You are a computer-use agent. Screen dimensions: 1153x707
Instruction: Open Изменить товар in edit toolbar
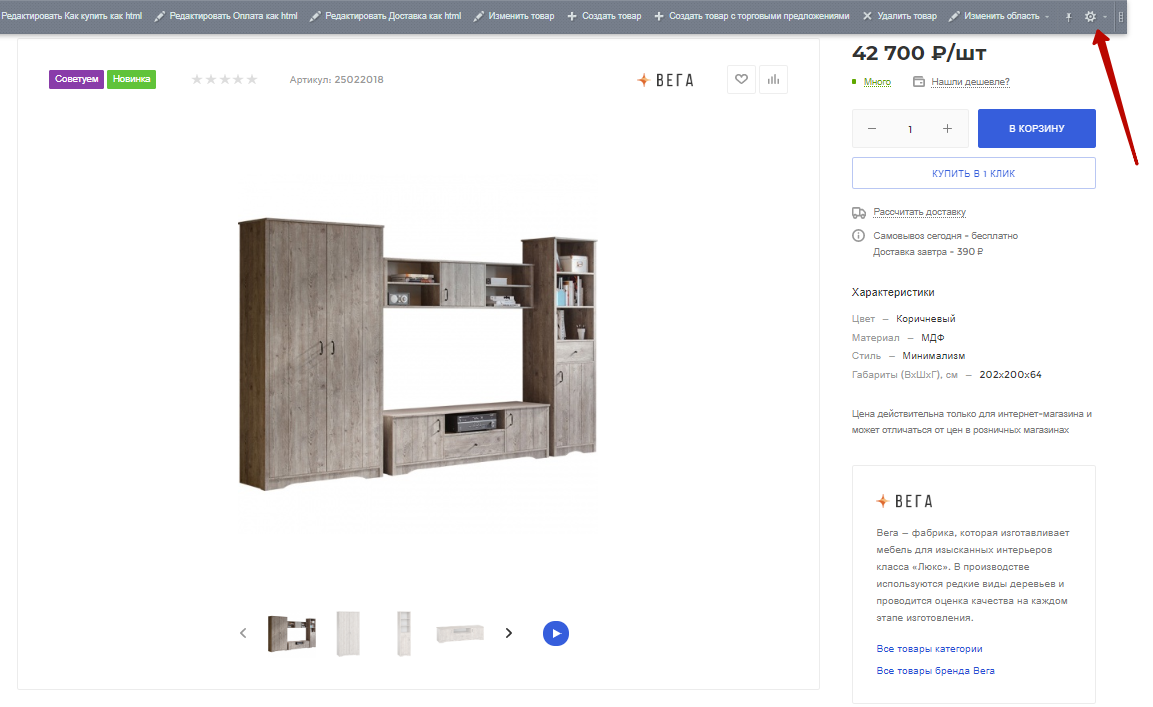tap(514, 15)
